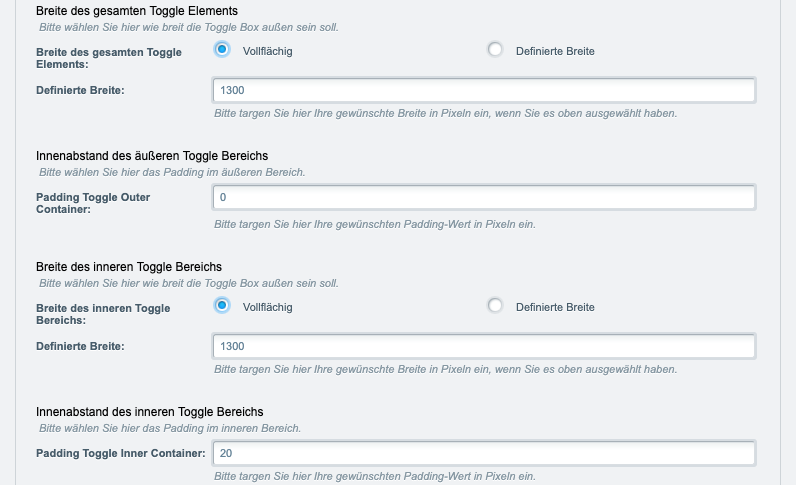
Task: Click hint 'Bitte wählen Sie hier das Padding im inneren Bereich'
Action: click(x=170, y=429)
